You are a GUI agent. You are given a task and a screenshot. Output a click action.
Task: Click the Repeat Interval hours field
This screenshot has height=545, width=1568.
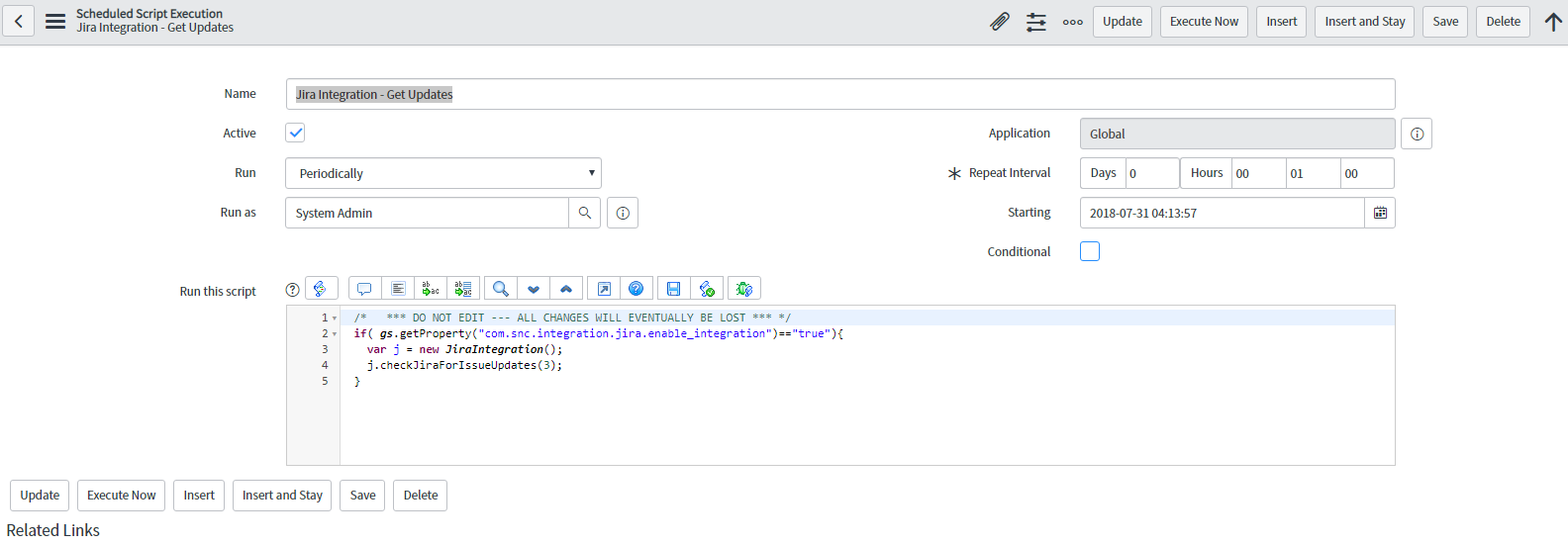click(1259, 173)
